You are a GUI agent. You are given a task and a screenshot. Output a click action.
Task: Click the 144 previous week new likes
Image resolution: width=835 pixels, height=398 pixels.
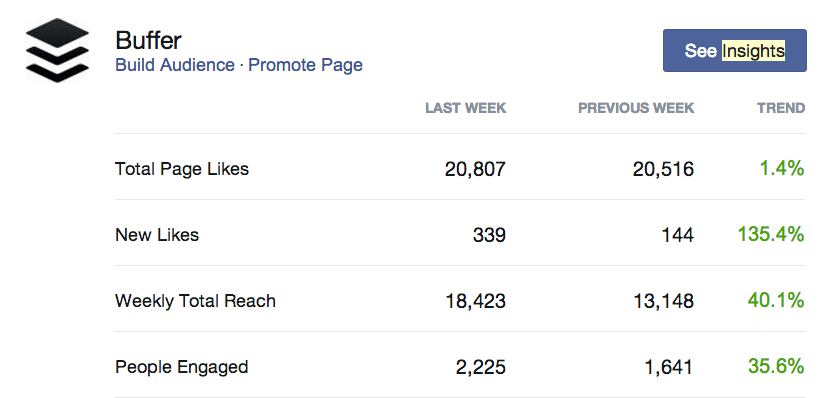pyautogui.click(x=677, y=235)
